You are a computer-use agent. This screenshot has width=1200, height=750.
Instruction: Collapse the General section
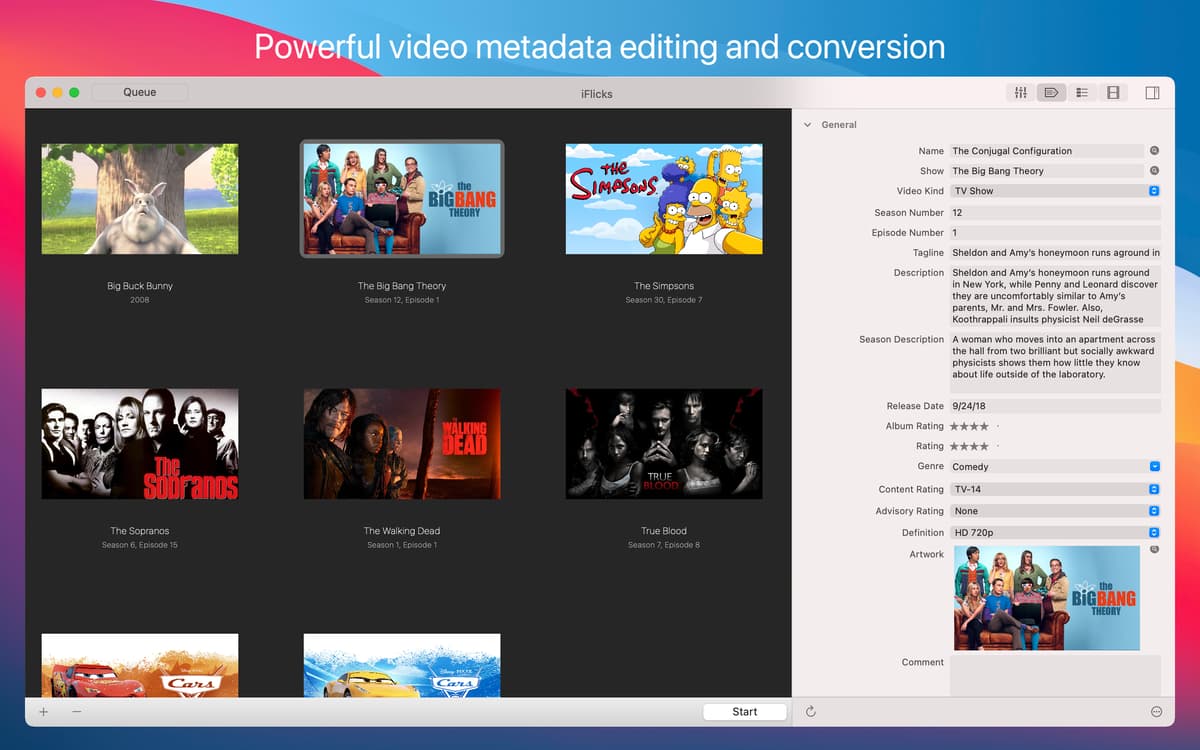tap(807, 124)
